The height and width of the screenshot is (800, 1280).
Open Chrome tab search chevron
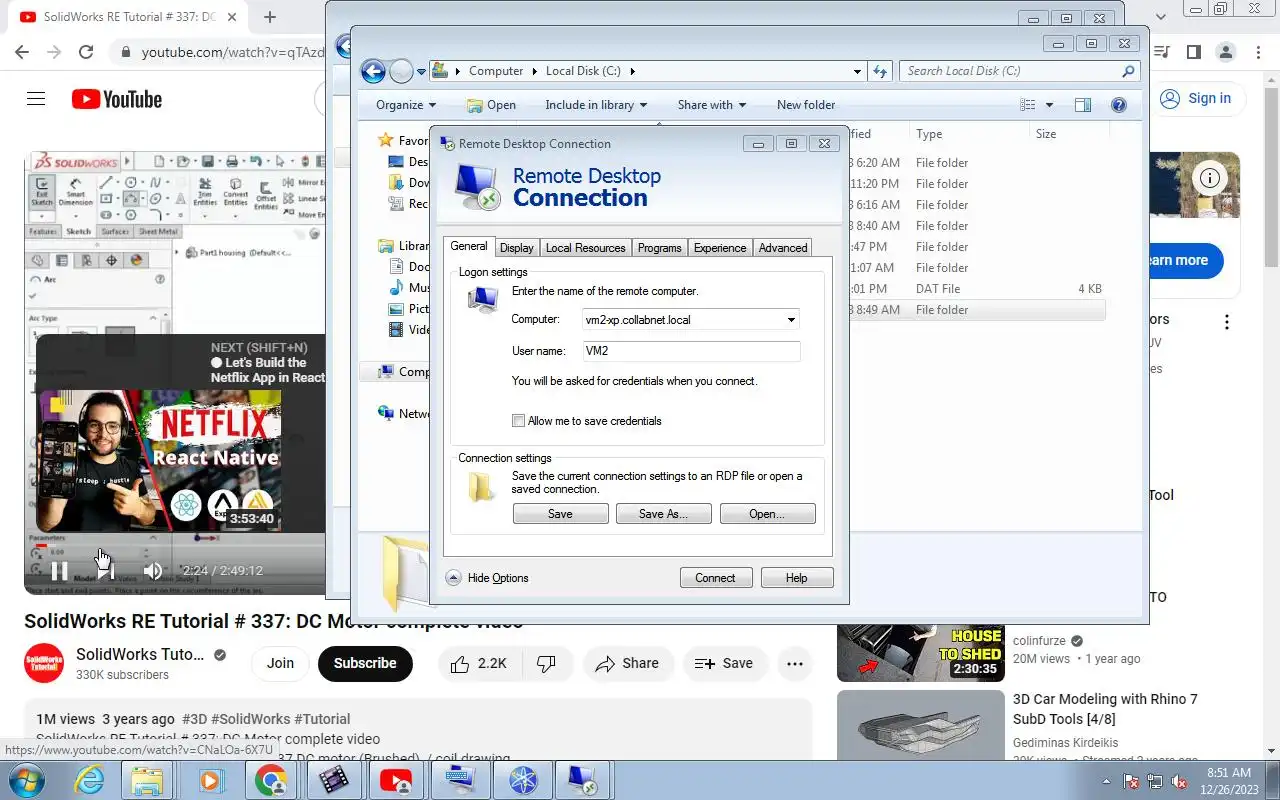click(1161, 17)
